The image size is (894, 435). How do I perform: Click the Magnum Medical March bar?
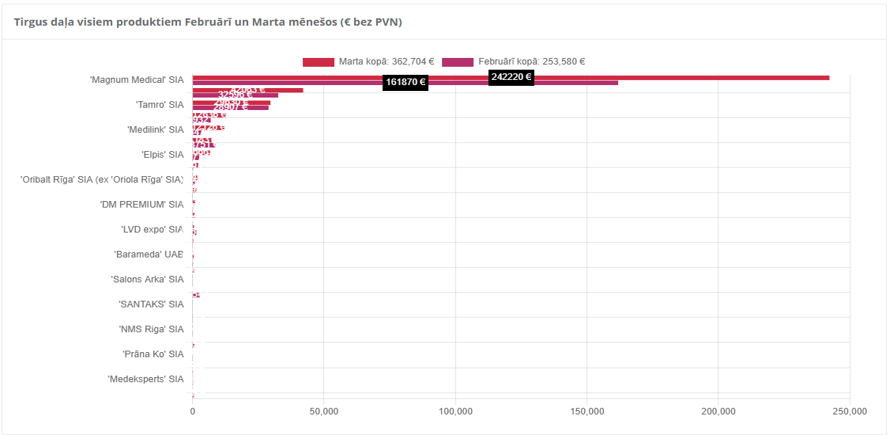tap(511, 78)
